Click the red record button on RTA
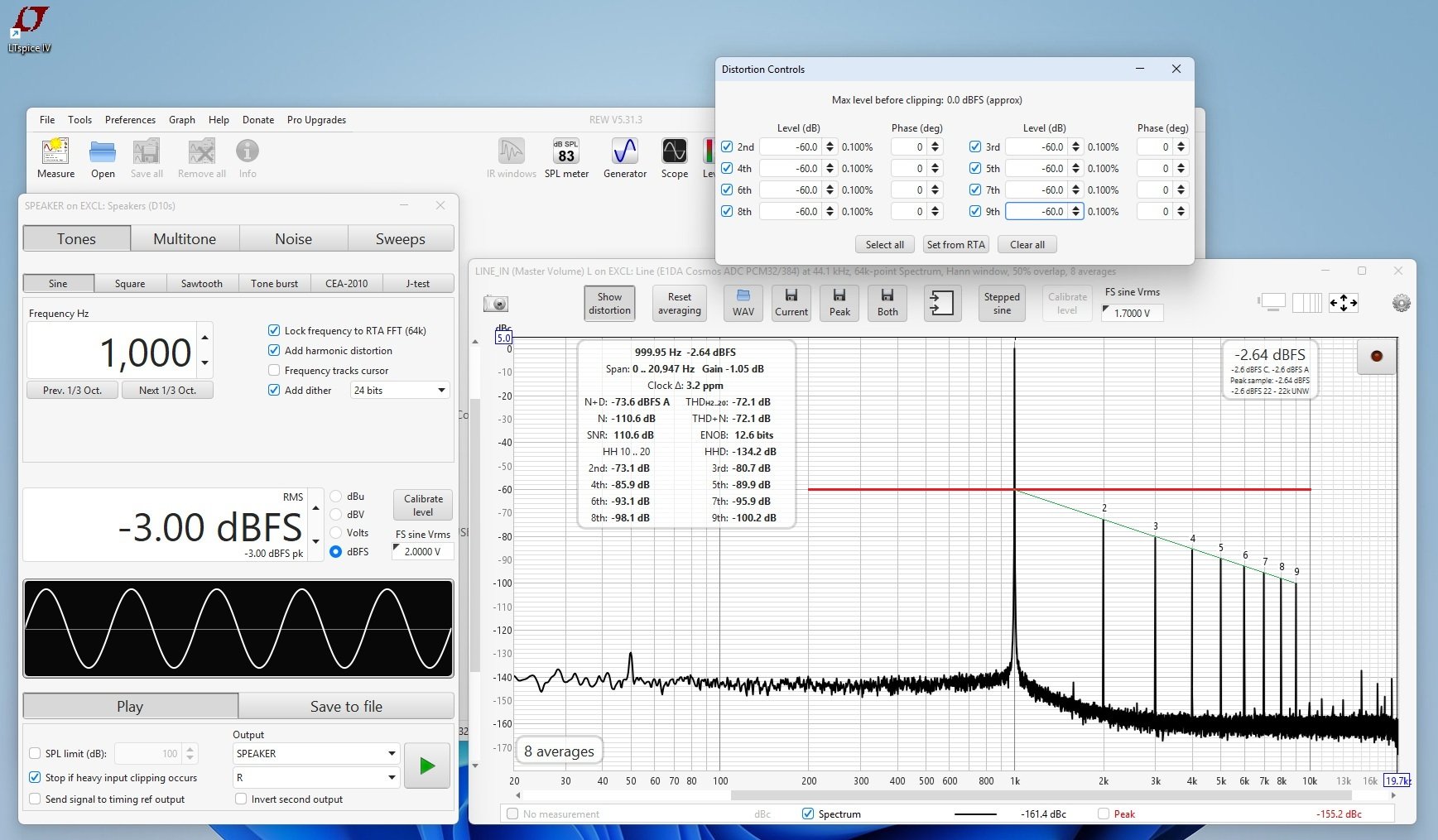The height and width of the screenshot is (840, 1438). pos(1377,356)
